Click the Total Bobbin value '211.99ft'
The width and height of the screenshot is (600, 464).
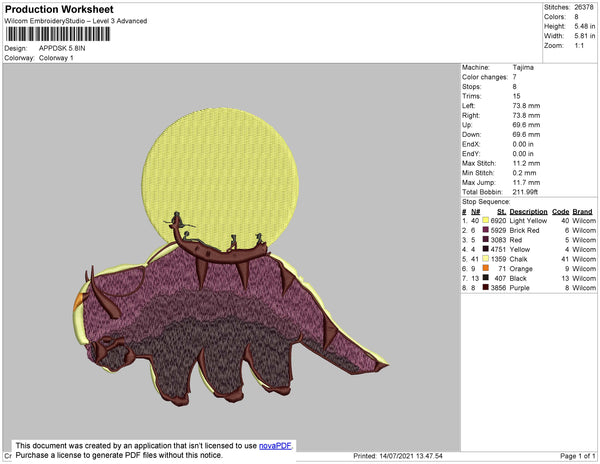pyautogui.click(x=525, y=192)
